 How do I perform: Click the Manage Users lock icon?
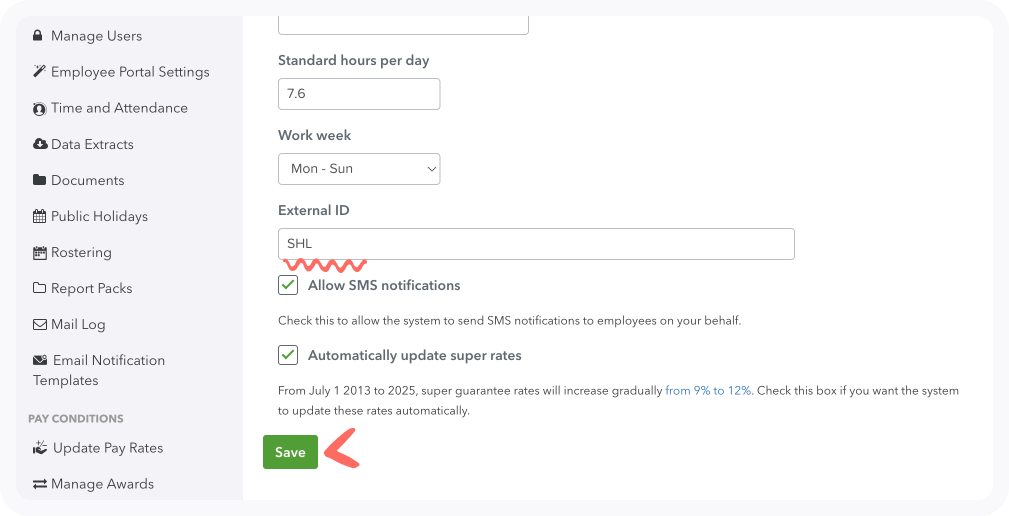38,36
